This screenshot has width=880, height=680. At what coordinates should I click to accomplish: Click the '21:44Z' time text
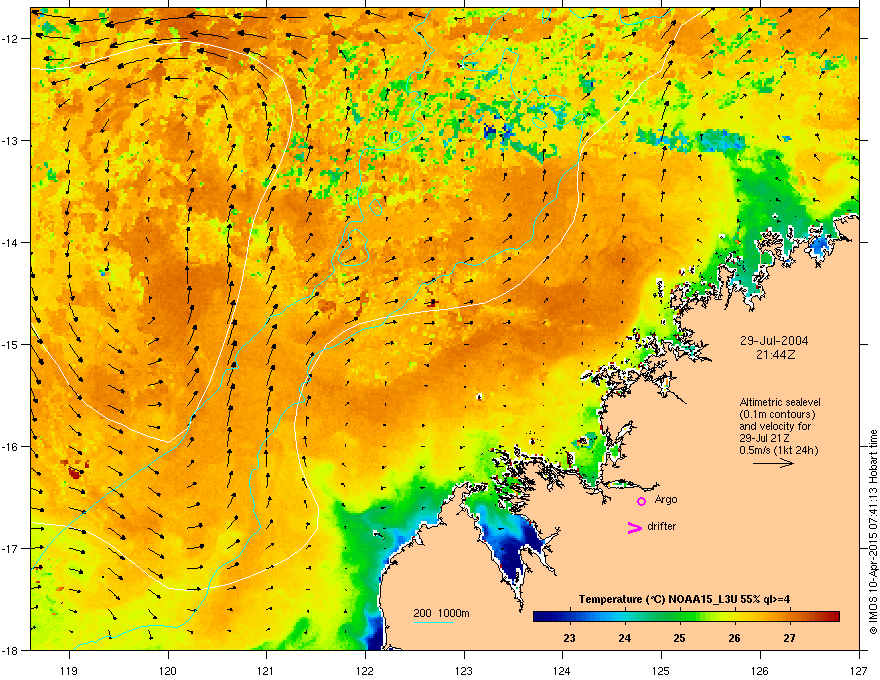(775, 355)
